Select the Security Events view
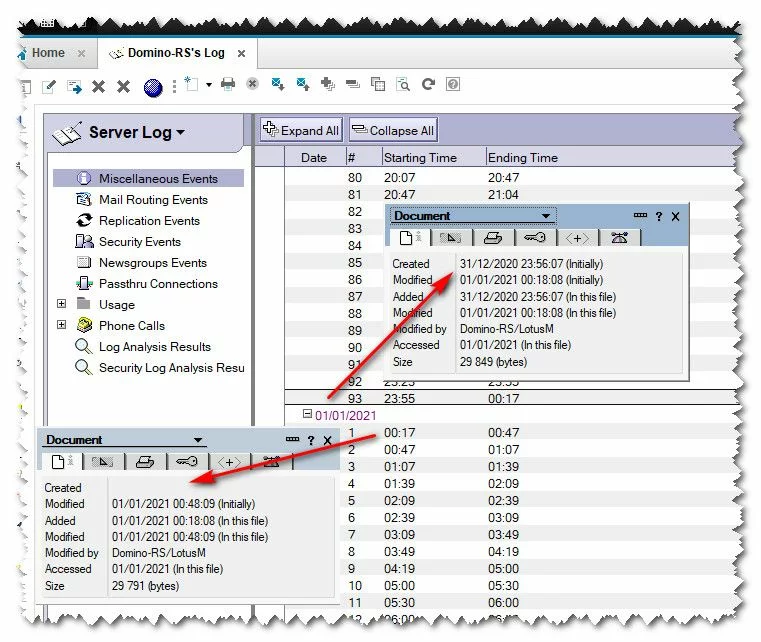Image resolution: width=761 pixels, height=642 pixels. coord(139,242)
